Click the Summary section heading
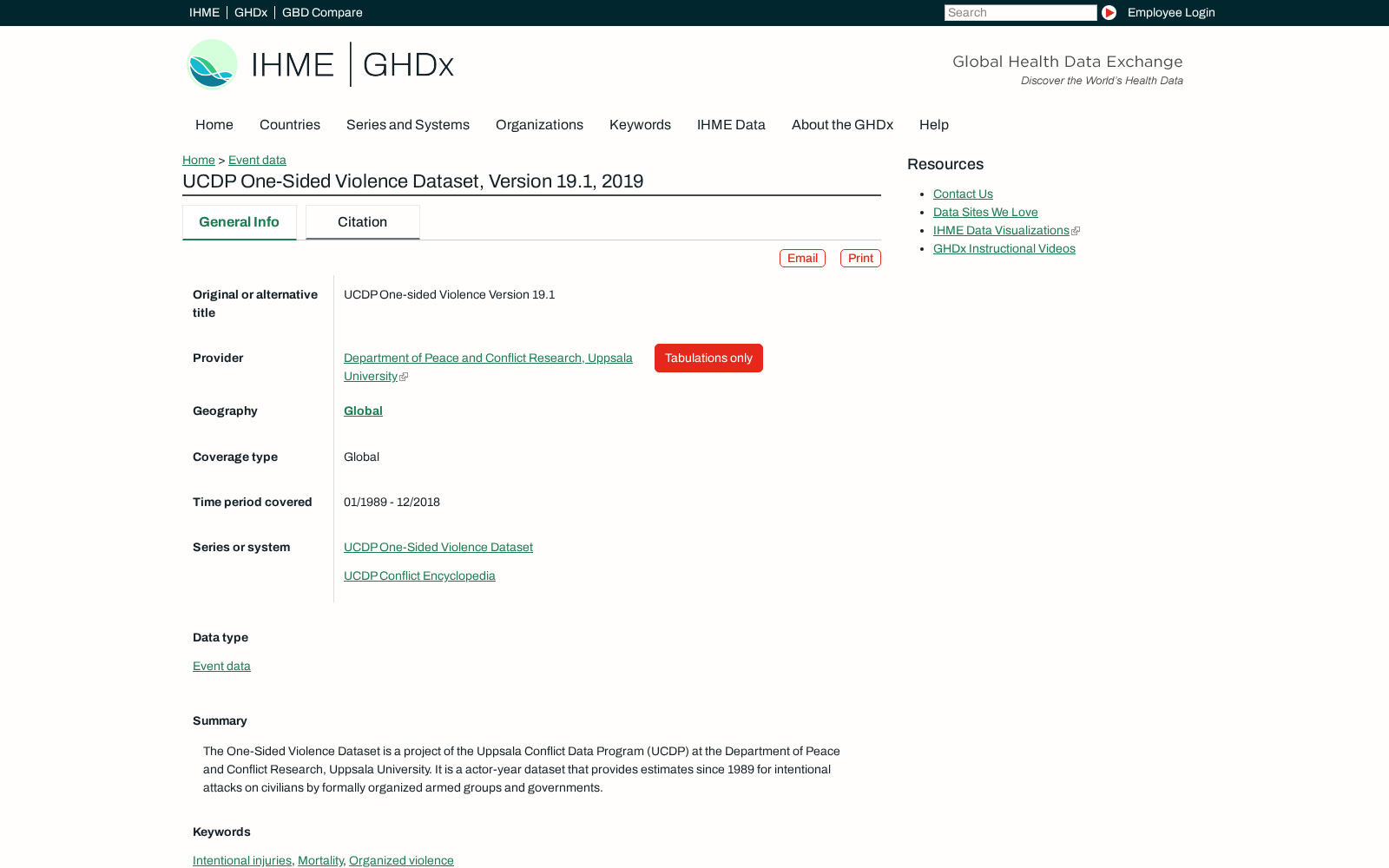 coord(220,720)
